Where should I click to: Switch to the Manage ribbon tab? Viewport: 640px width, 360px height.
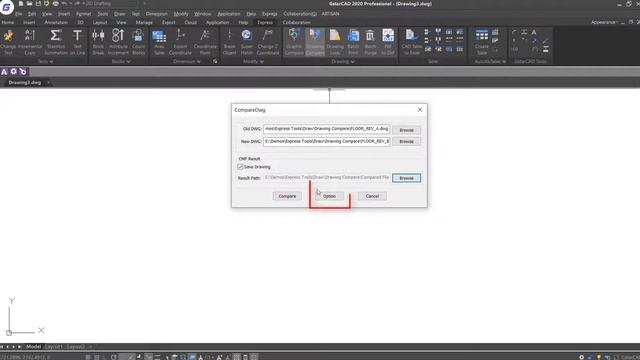coord(144,22)
